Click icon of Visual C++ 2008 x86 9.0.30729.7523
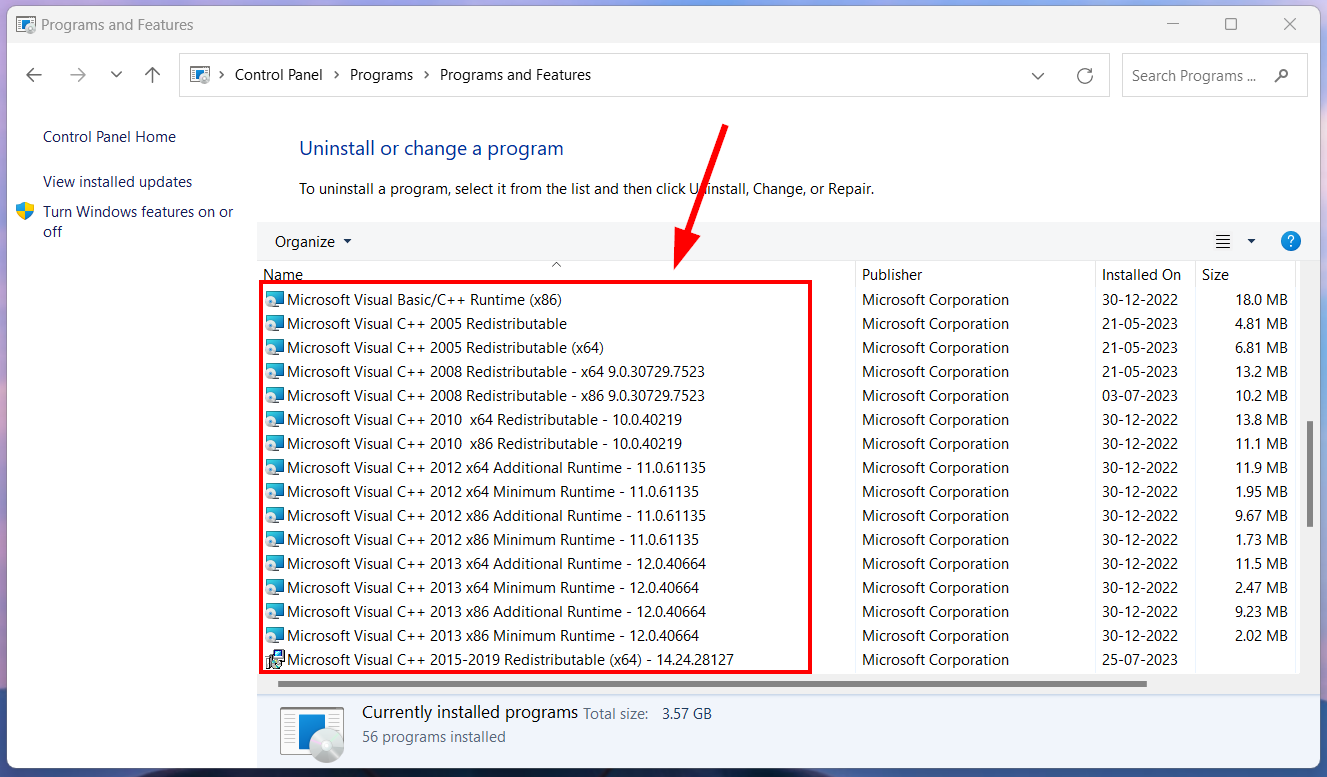This screenshot has width=1327, height=777. click(x=274, y=395)
